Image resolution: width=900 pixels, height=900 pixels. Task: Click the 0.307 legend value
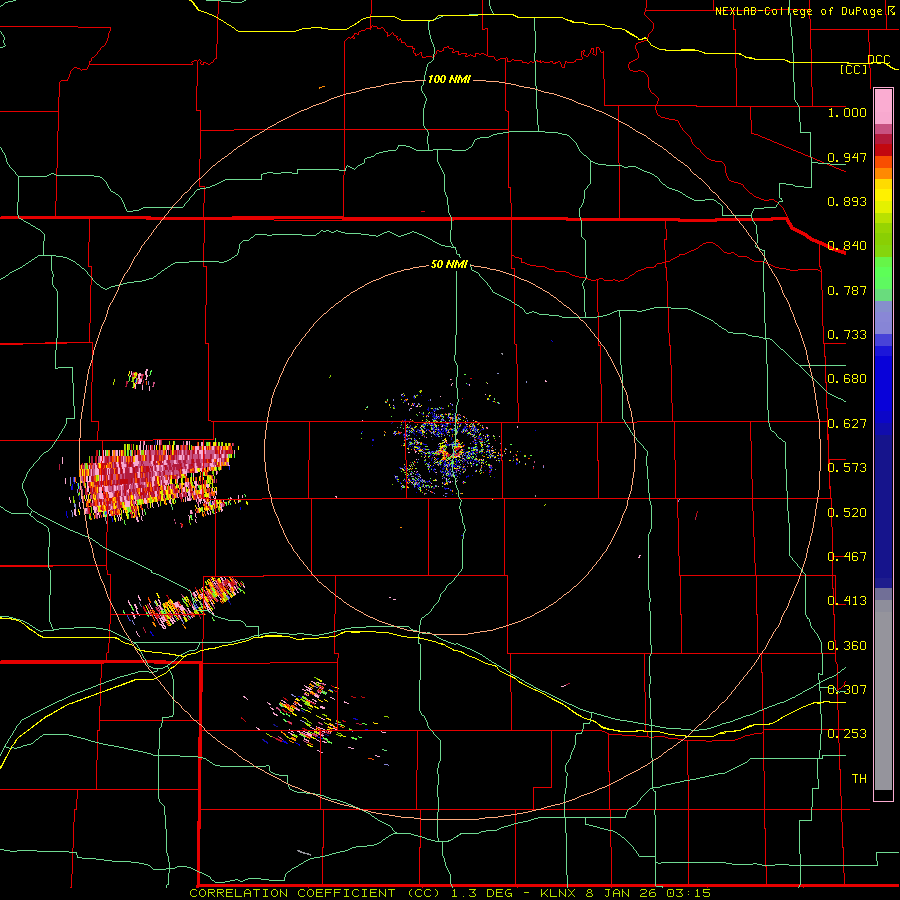pyautogui.click(x=847, y=690)
